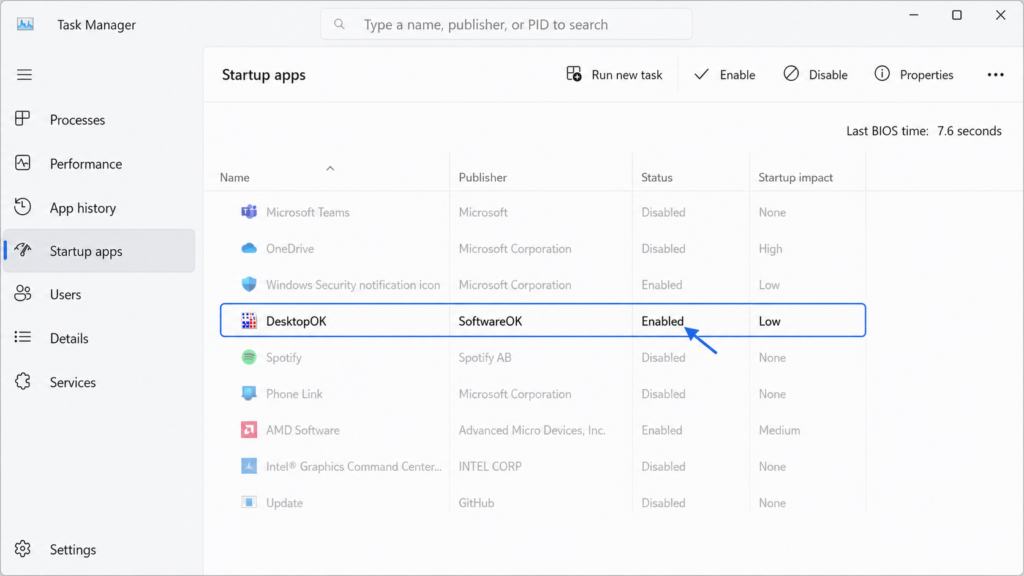Focus the name, publisher, or PID search box
The height and width of the screenshot is (576, 1024).
click(506, 24)
